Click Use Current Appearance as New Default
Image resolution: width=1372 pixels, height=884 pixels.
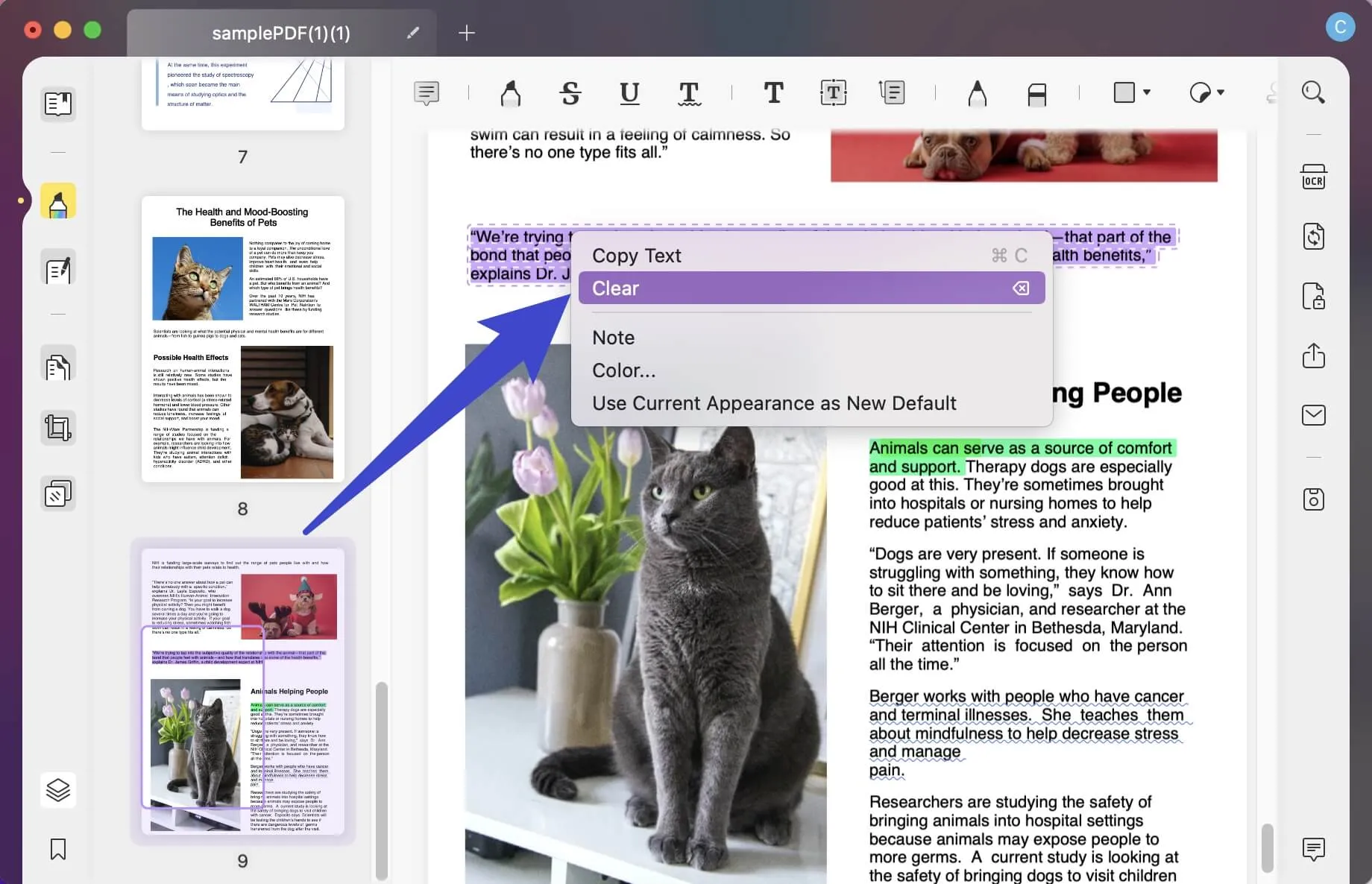point(773,402)
